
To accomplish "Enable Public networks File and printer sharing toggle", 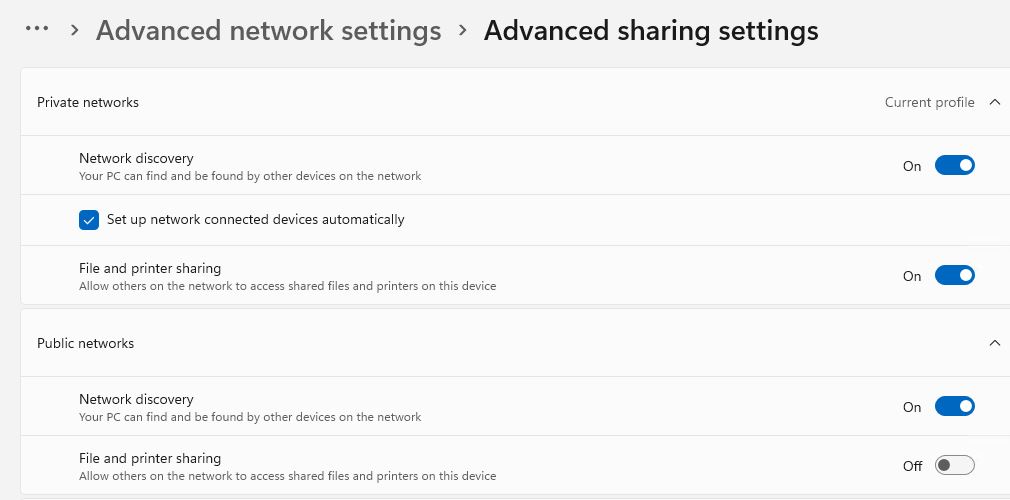I will point(955,465).
